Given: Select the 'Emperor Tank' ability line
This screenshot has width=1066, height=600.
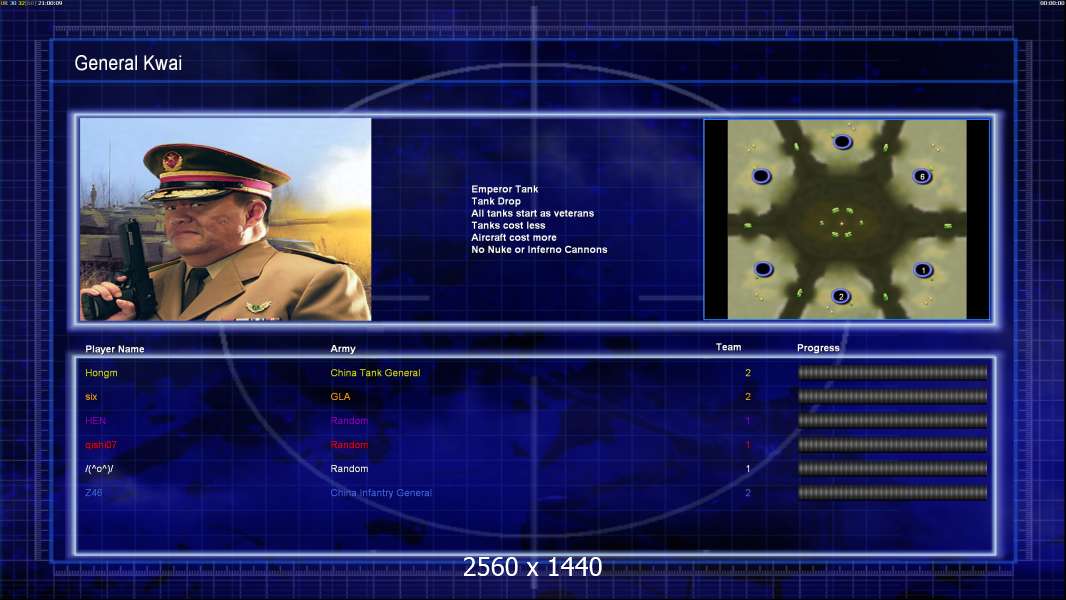Looking at the screenshot, I should pyautogui.click(x=504, y=189).
